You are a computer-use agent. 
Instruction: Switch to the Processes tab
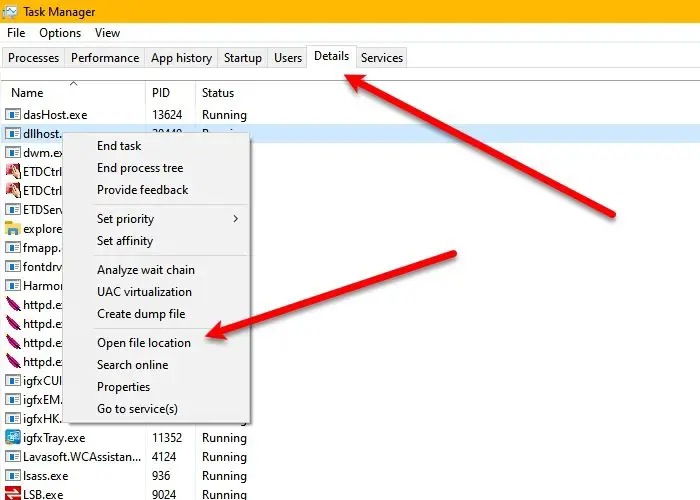(x=33, y=58)
